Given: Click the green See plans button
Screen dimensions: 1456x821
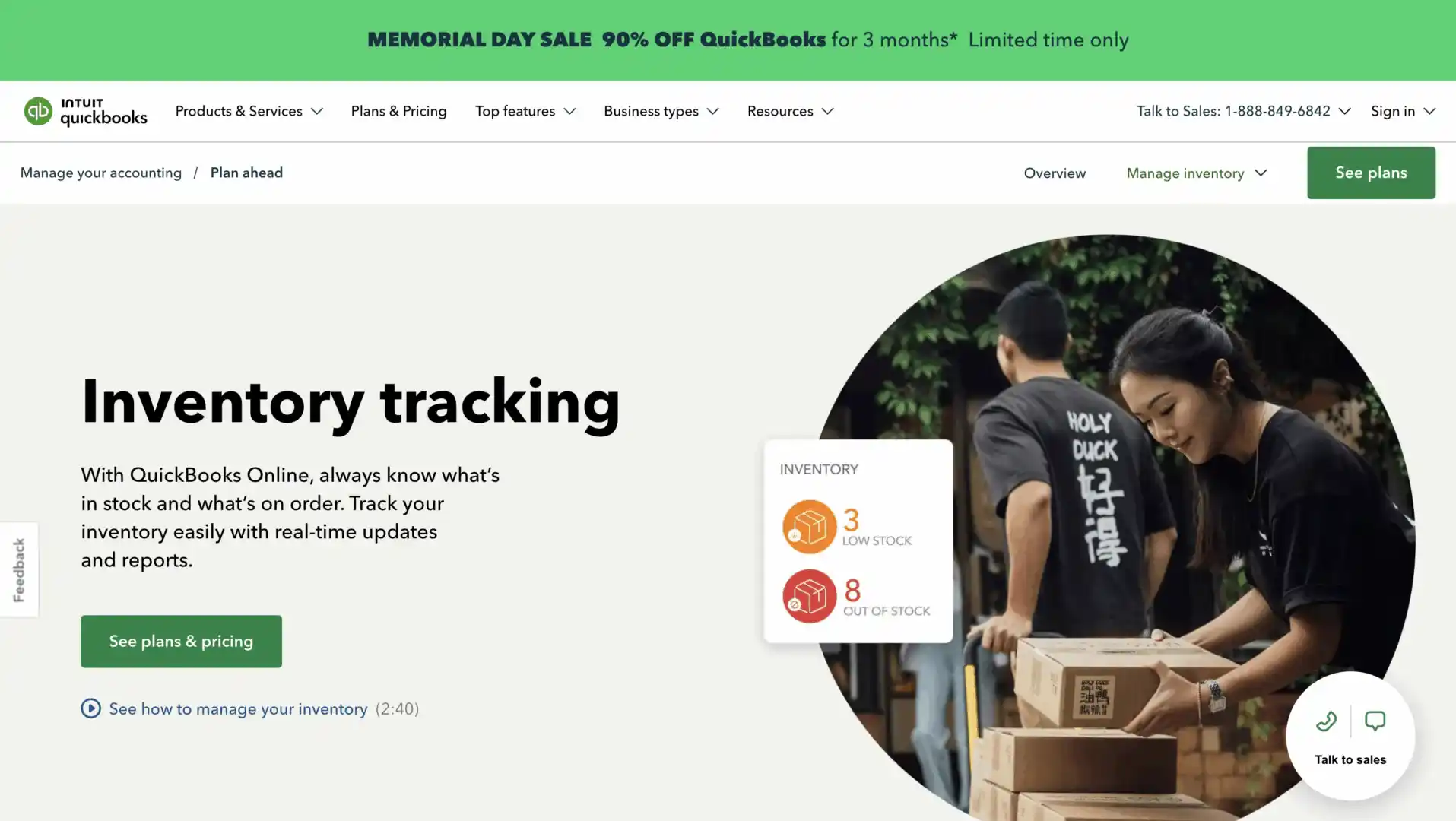Looking at the screenshot, I should [x=1371, y=173].
